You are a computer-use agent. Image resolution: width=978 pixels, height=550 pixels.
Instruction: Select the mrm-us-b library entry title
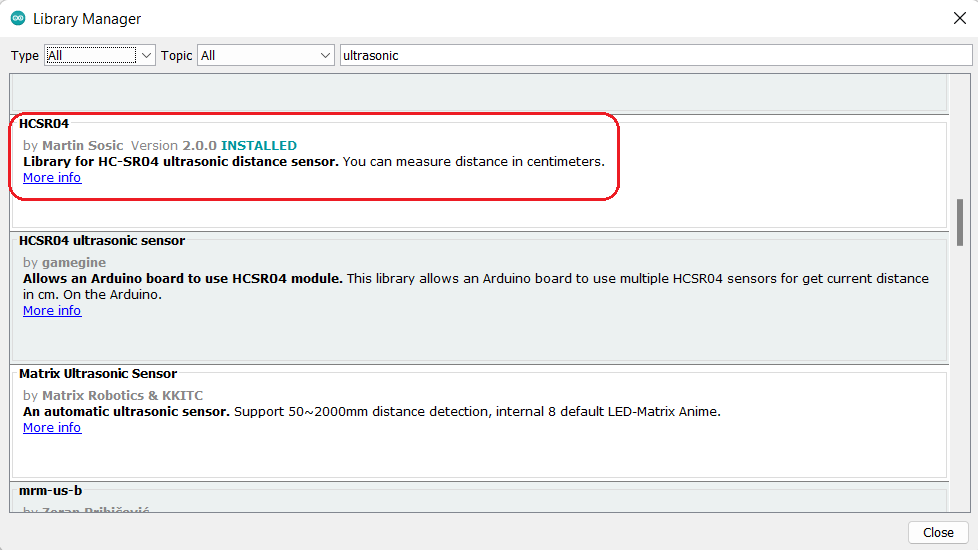[51, 491]
